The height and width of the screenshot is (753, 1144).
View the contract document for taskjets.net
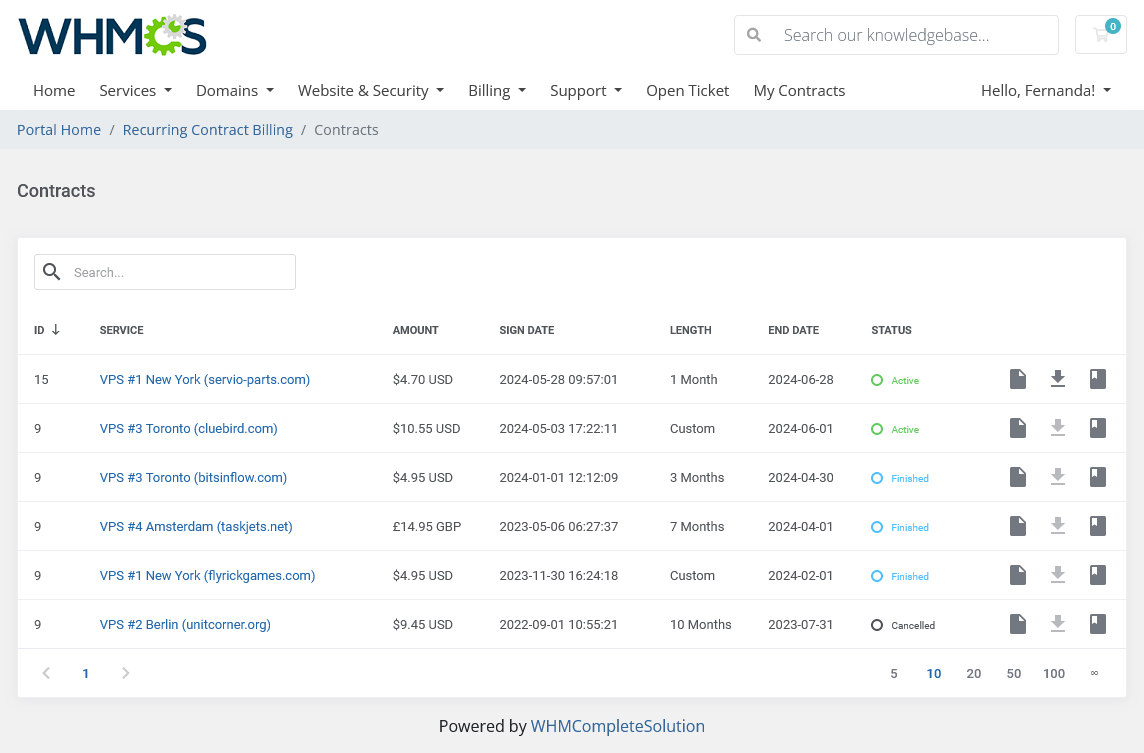coord(1018,525)
